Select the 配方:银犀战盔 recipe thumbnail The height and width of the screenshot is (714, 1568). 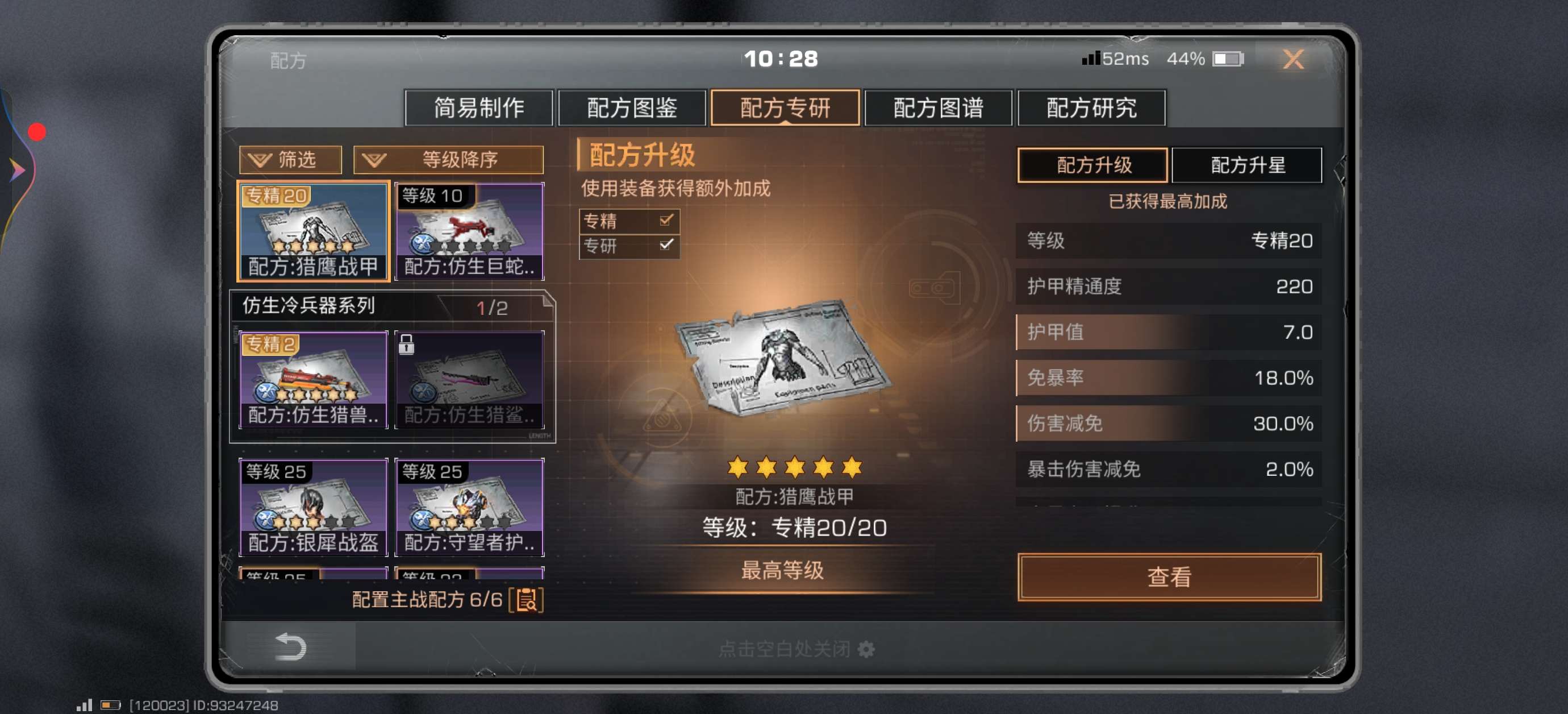[313, 507]
